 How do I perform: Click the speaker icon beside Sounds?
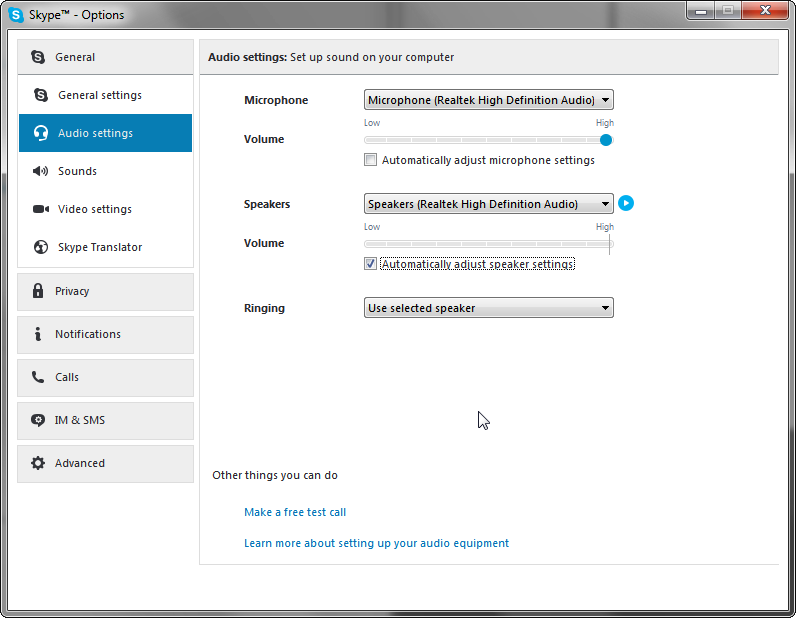(41, 171)
